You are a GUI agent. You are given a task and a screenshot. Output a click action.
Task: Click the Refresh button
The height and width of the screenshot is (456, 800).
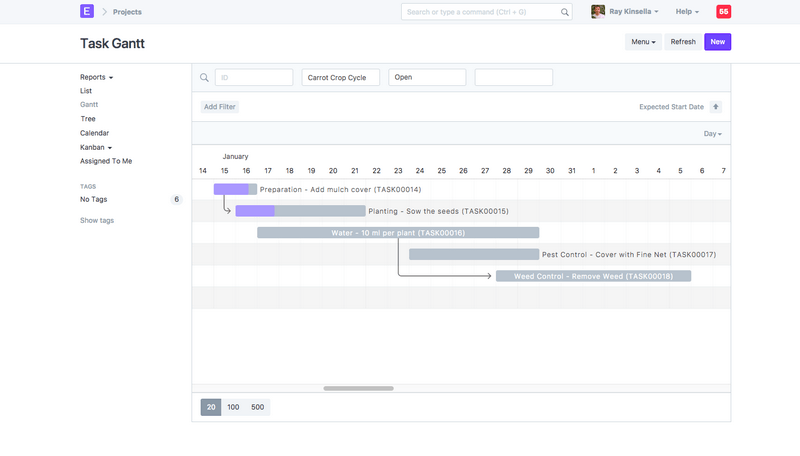pos(683,42)
